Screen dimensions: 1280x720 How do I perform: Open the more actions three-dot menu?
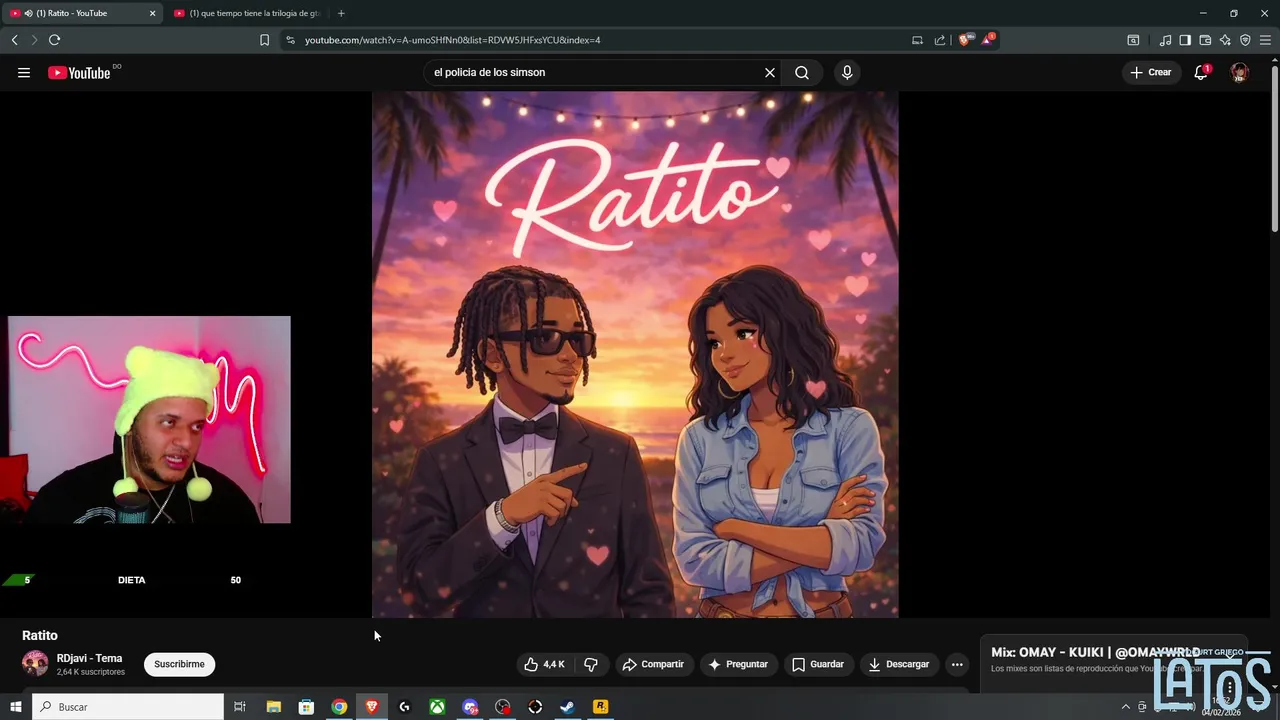coord(957,664)
